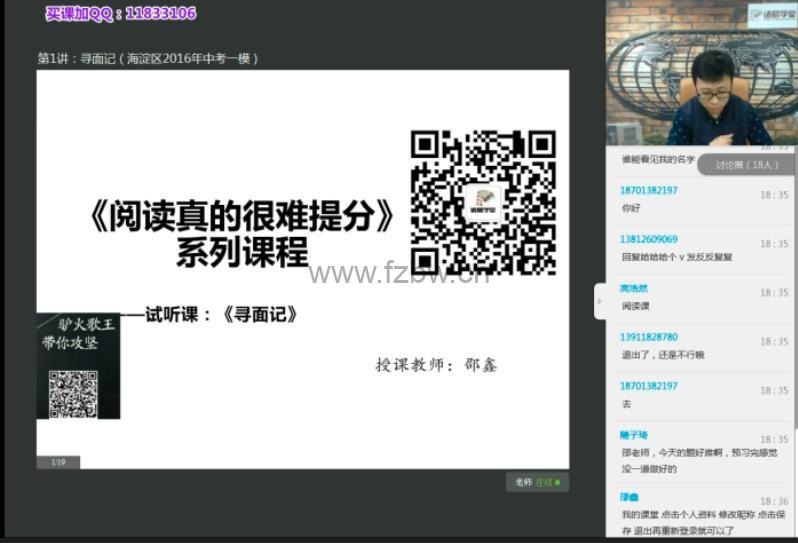798x543 pixels.
Task: Click the slide text 授课教师:邵鑫
Action: click(436, 364)
